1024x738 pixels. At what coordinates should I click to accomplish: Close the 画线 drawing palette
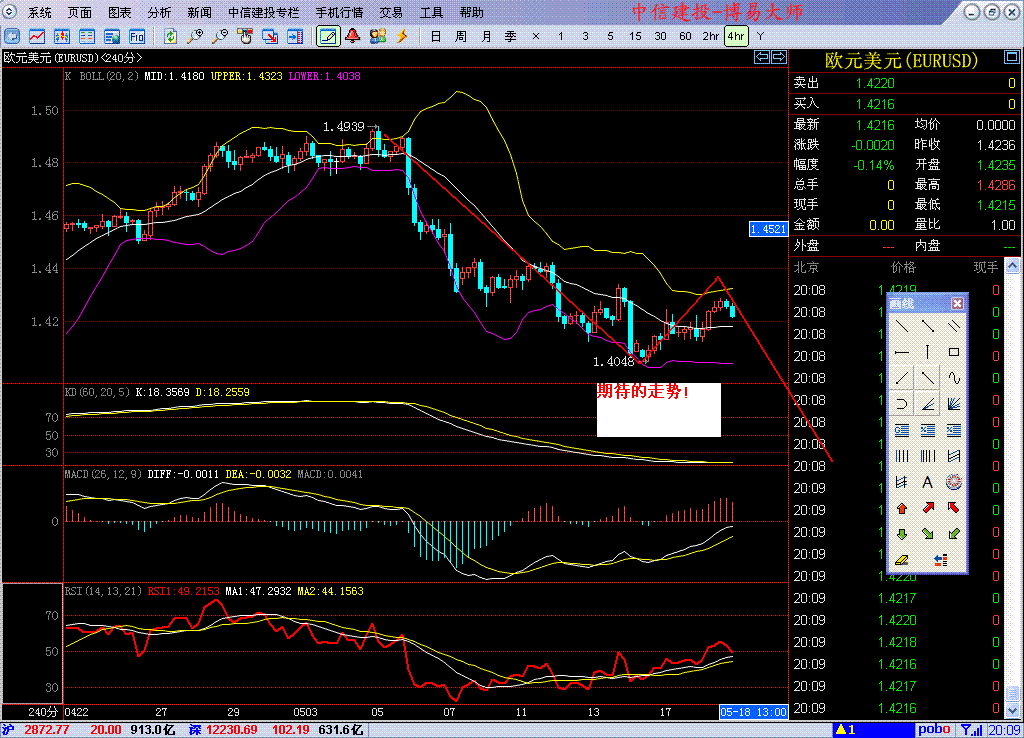pos(957,303)
